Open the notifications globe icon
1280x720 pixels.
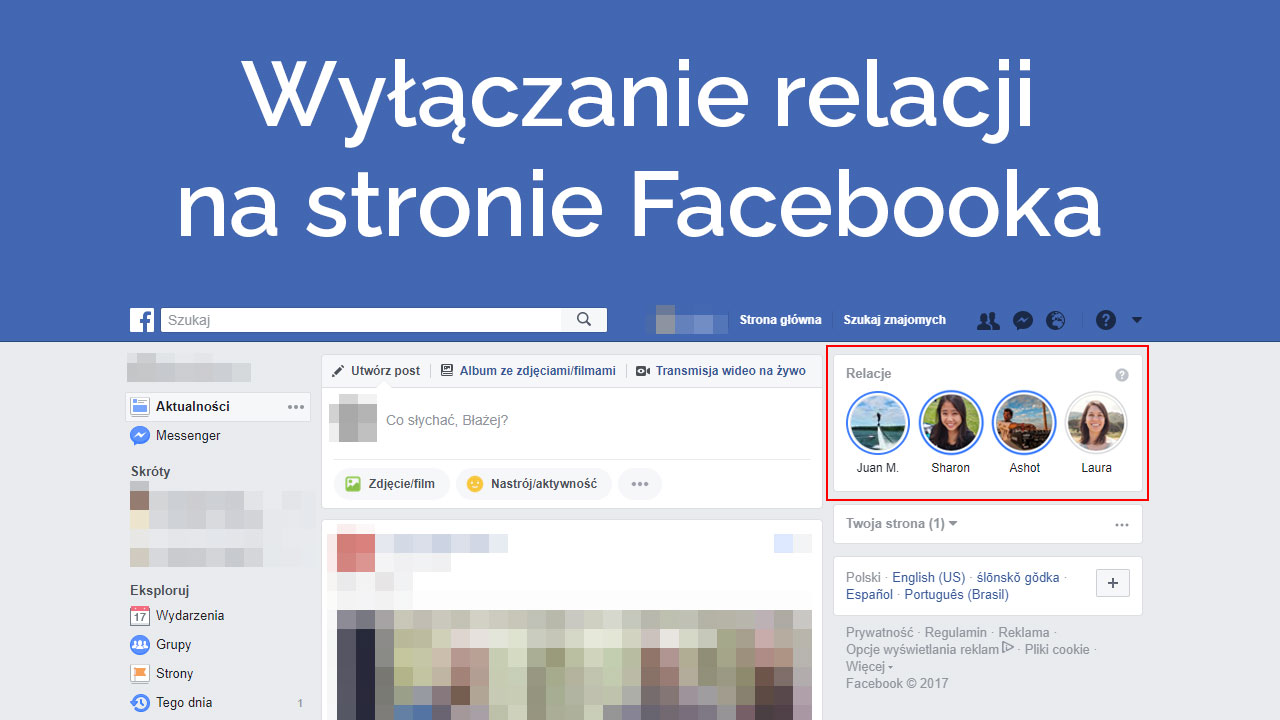click(x=1055, y=320)
